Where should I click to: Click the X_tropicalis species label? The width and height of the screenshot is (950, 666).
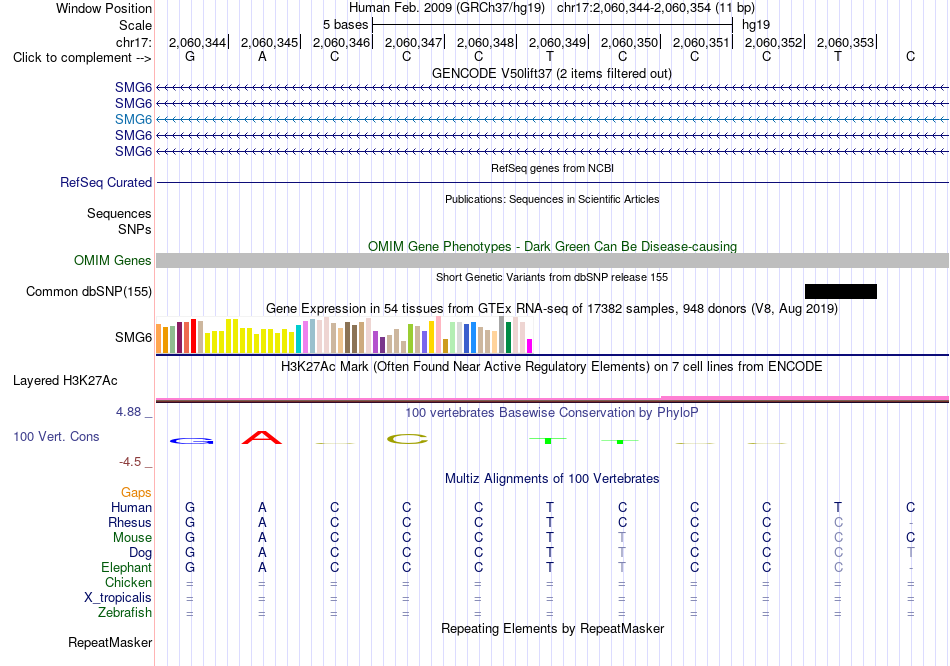click(x=118, y=598)
